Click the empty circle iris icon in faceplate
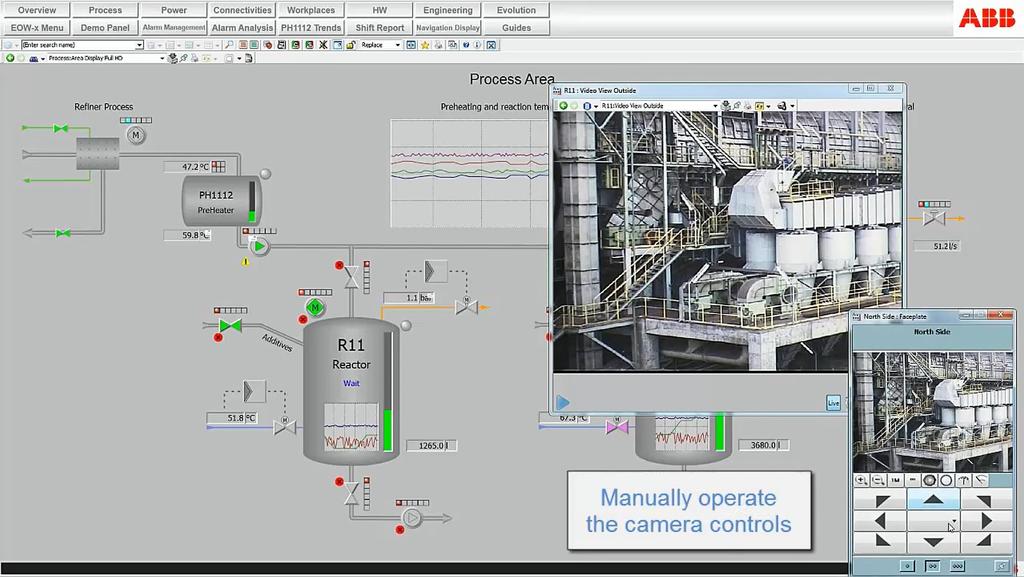Image resolution: width=1024 pixels, height=577 pixels. tap(946, 480)
